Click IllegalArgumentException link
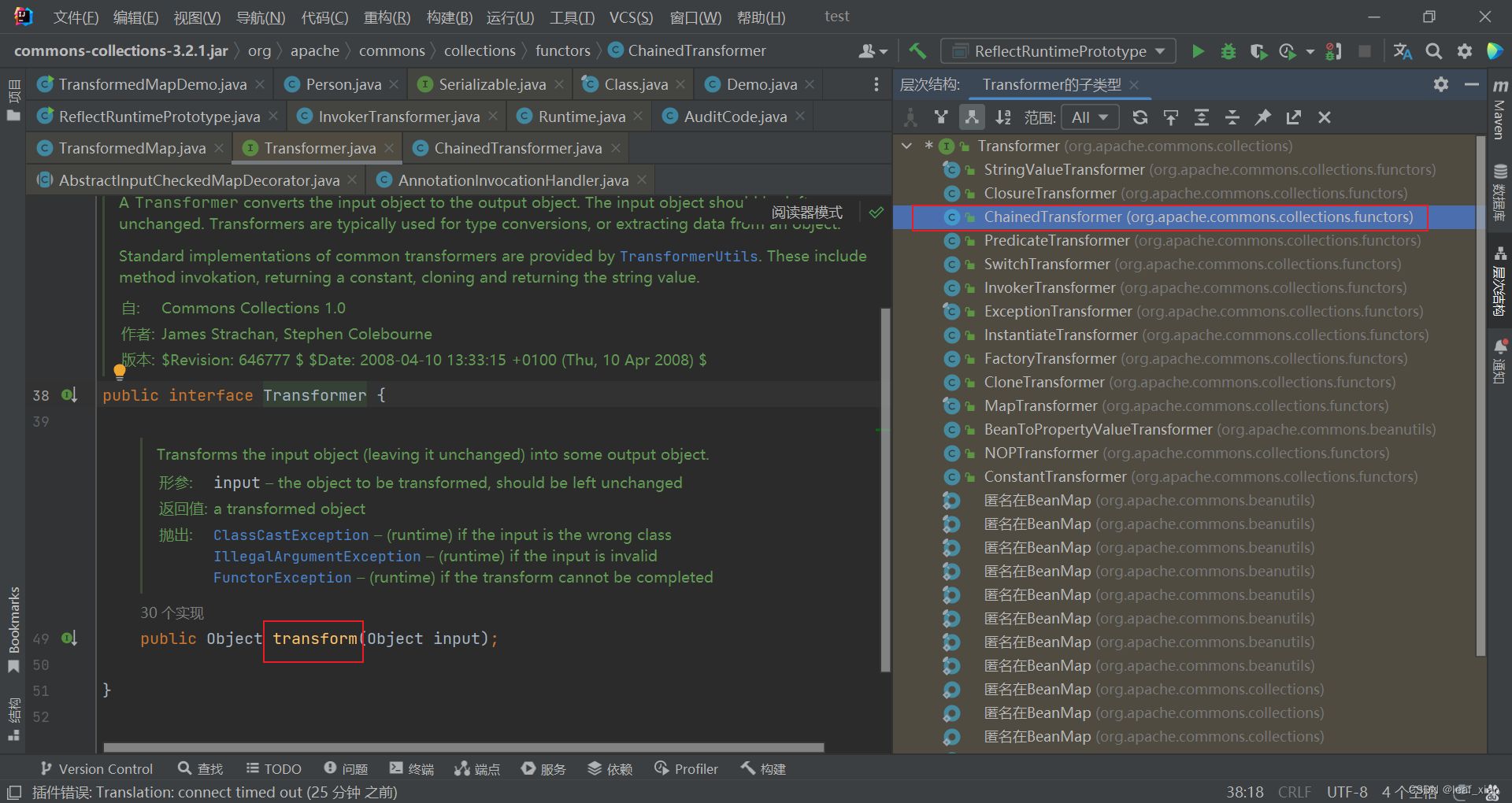 [x=317, y=557]
